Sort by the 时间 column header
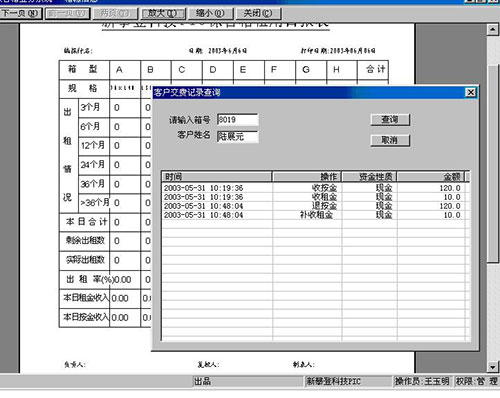This screenshot has height=398, width=500. pos(217,177)
